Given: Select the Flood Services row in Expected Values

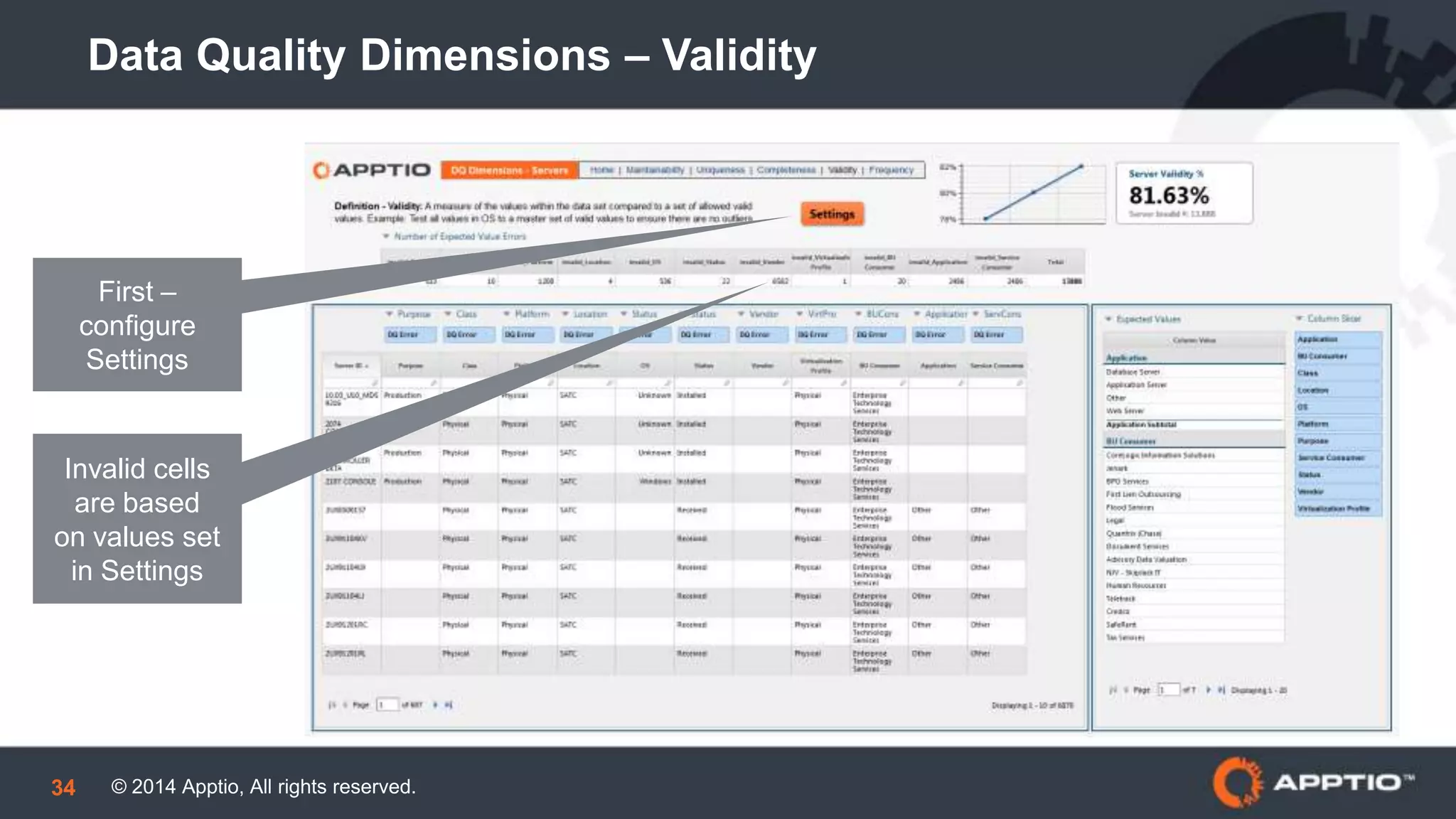Looking at the screenshot, I should click(1194, 508).
